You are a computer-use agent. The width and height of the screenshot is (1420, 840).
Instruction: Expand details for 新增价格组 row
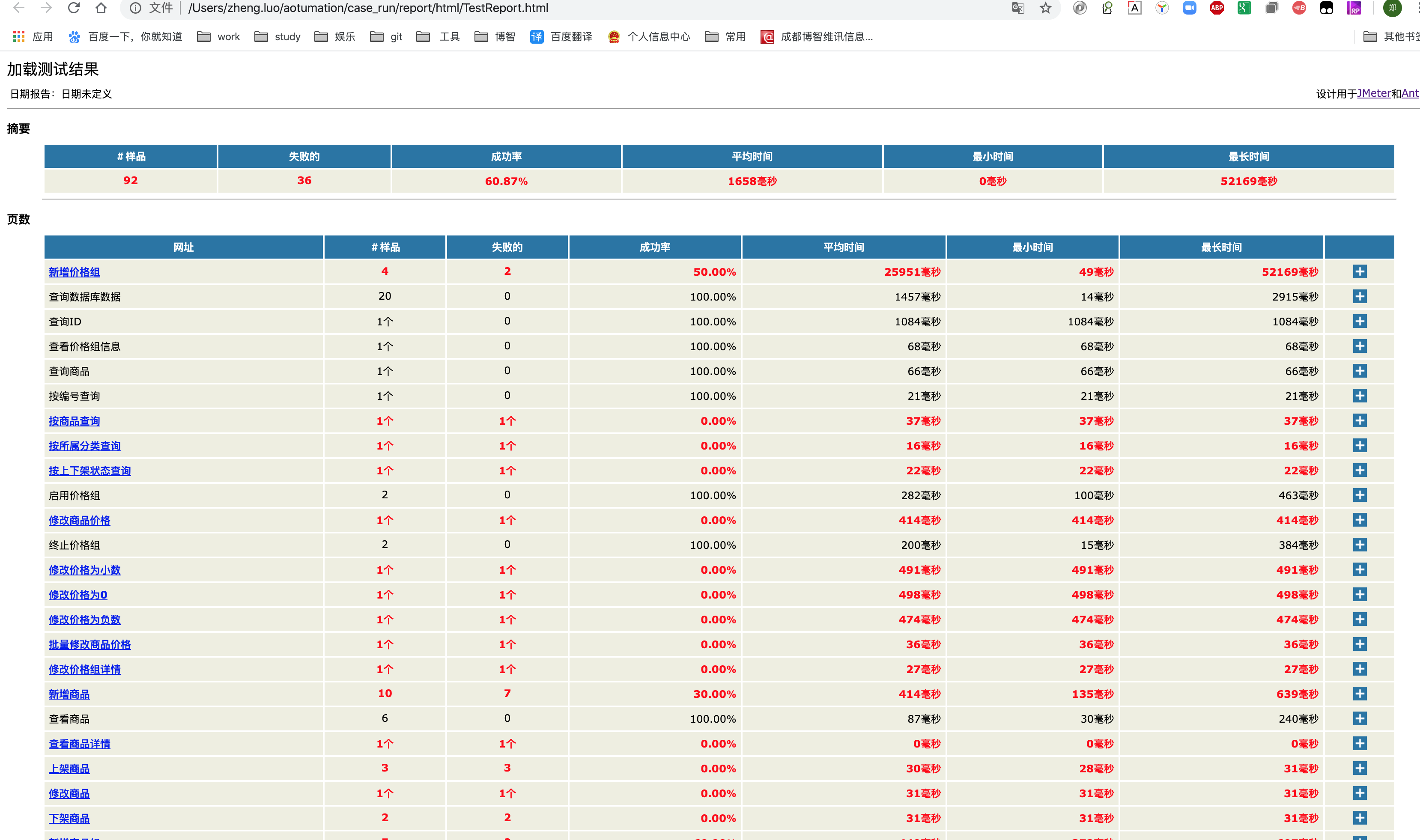click(x=1360, y=272)
